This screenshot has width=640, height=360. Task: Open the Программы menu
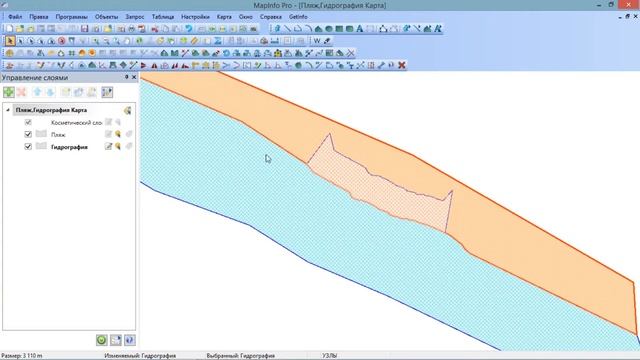click(71, 17)
